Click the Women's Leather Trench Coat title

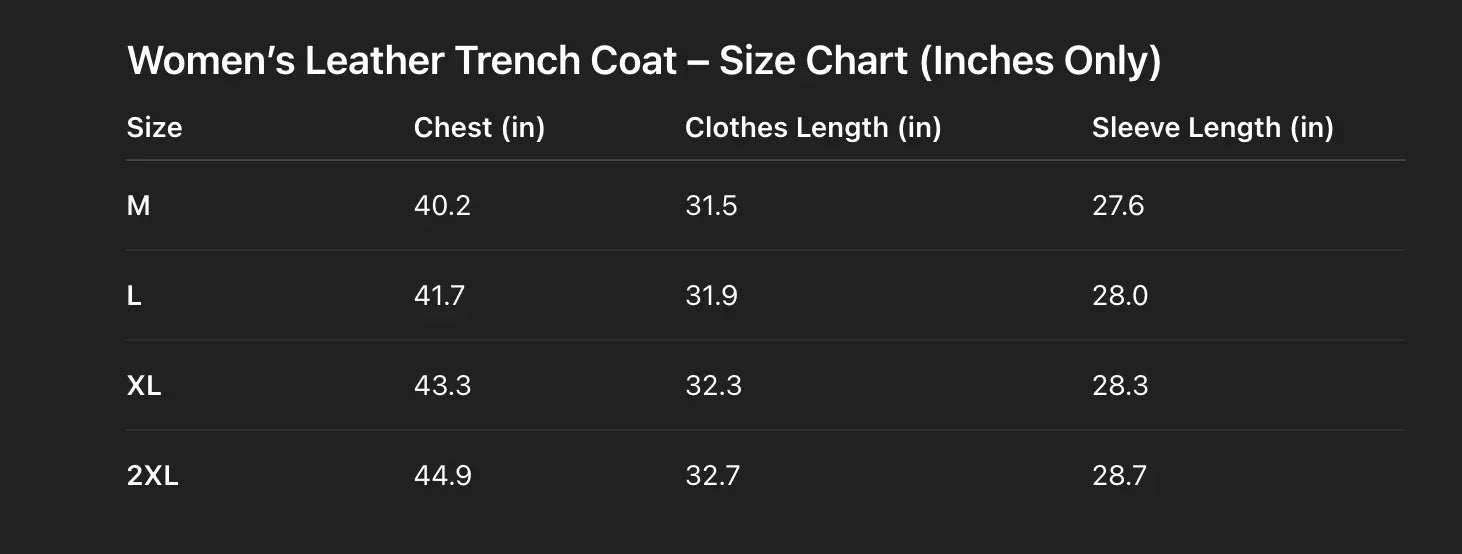tap(644, 62)
